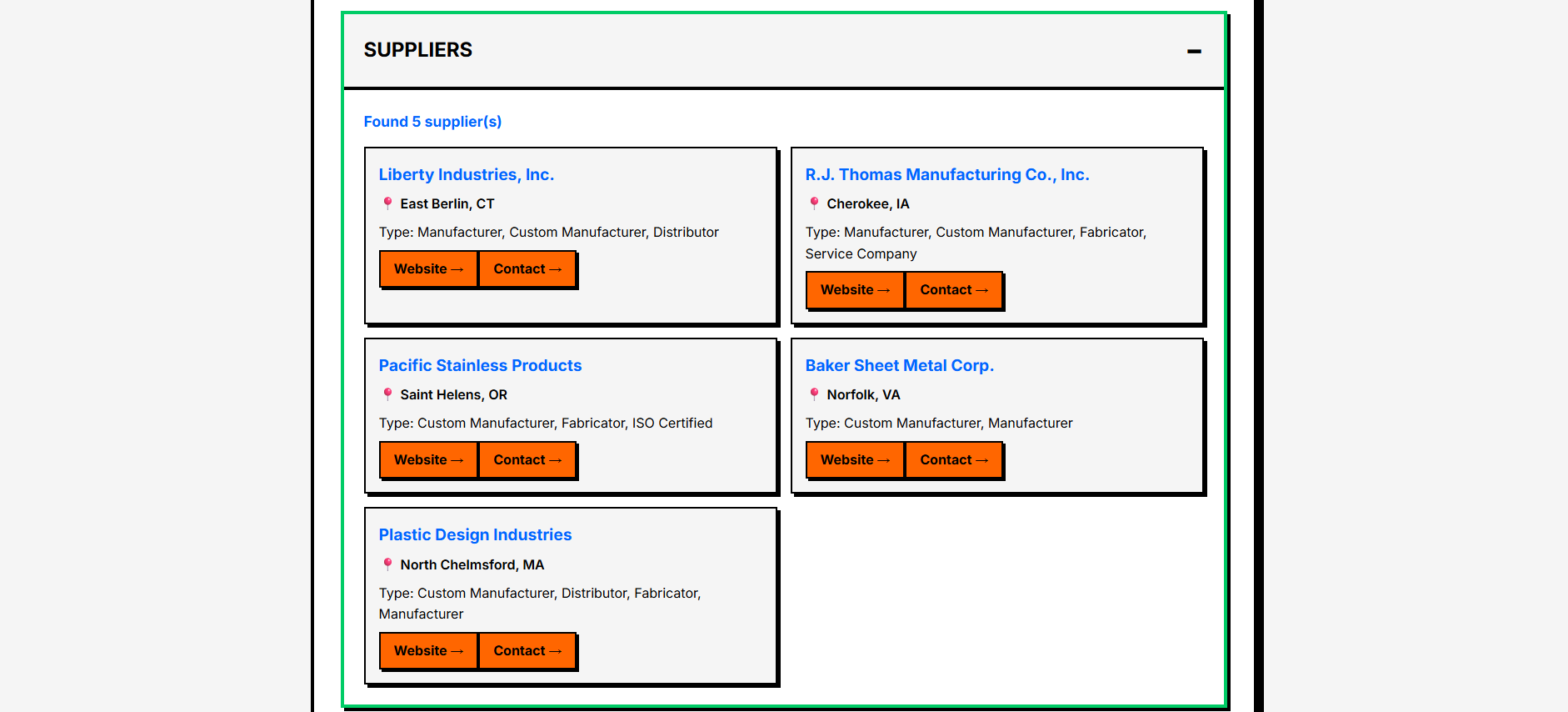
Task: Click the type line mentioning ISO Certified
Action: pos(546,423)
